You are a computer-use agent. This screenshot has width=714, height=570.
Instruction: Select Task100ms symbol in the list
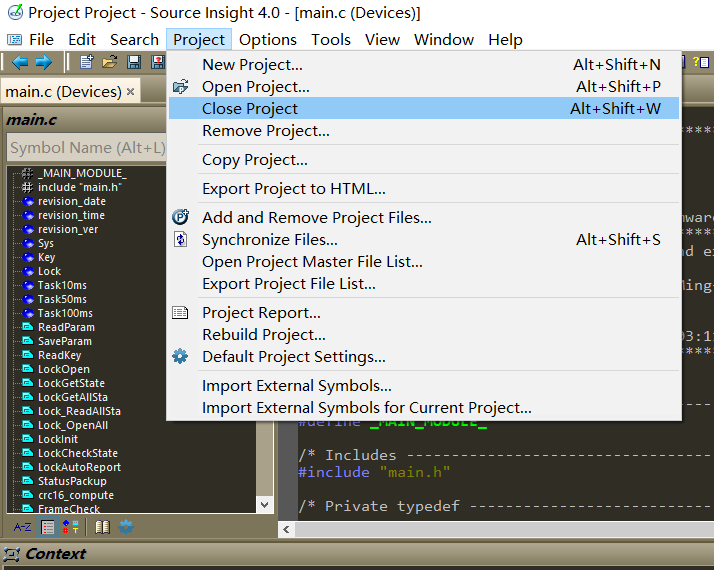[x=65, y=313]
